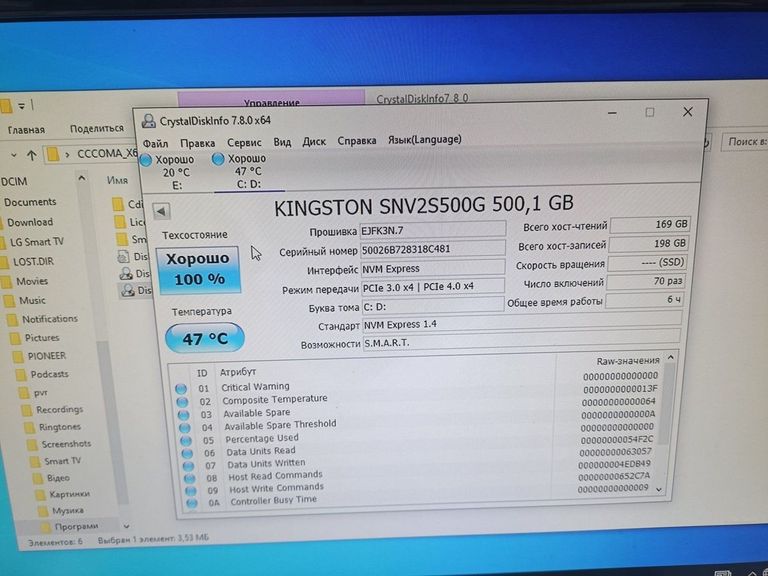Click the attribute list scroll up arrow
Viewport: 768px width, 576px height.
pyautogui.click(x=671, y=358)
